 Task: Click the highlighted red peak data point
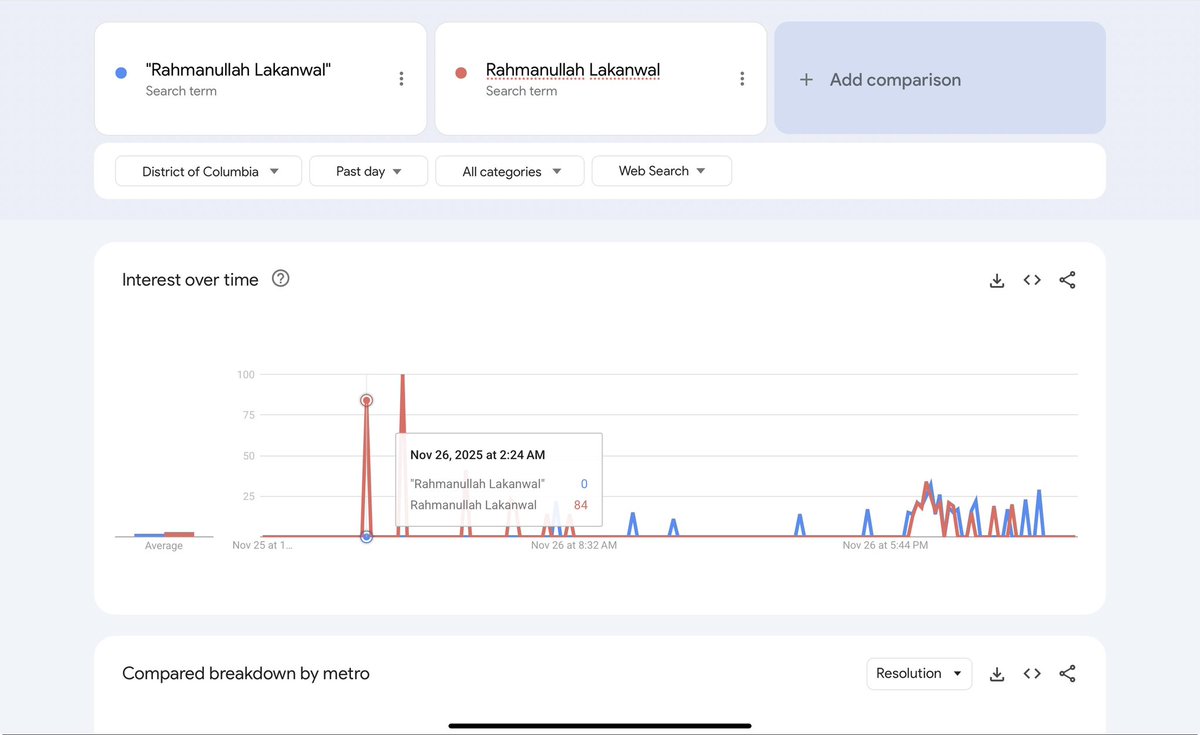(x=365, y=399)
